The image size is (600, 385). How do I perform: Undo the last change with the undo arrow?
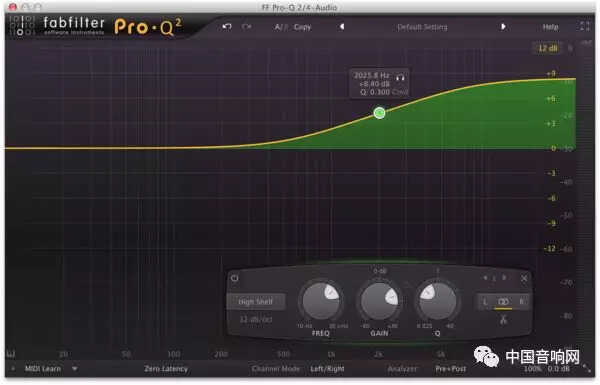227,27
